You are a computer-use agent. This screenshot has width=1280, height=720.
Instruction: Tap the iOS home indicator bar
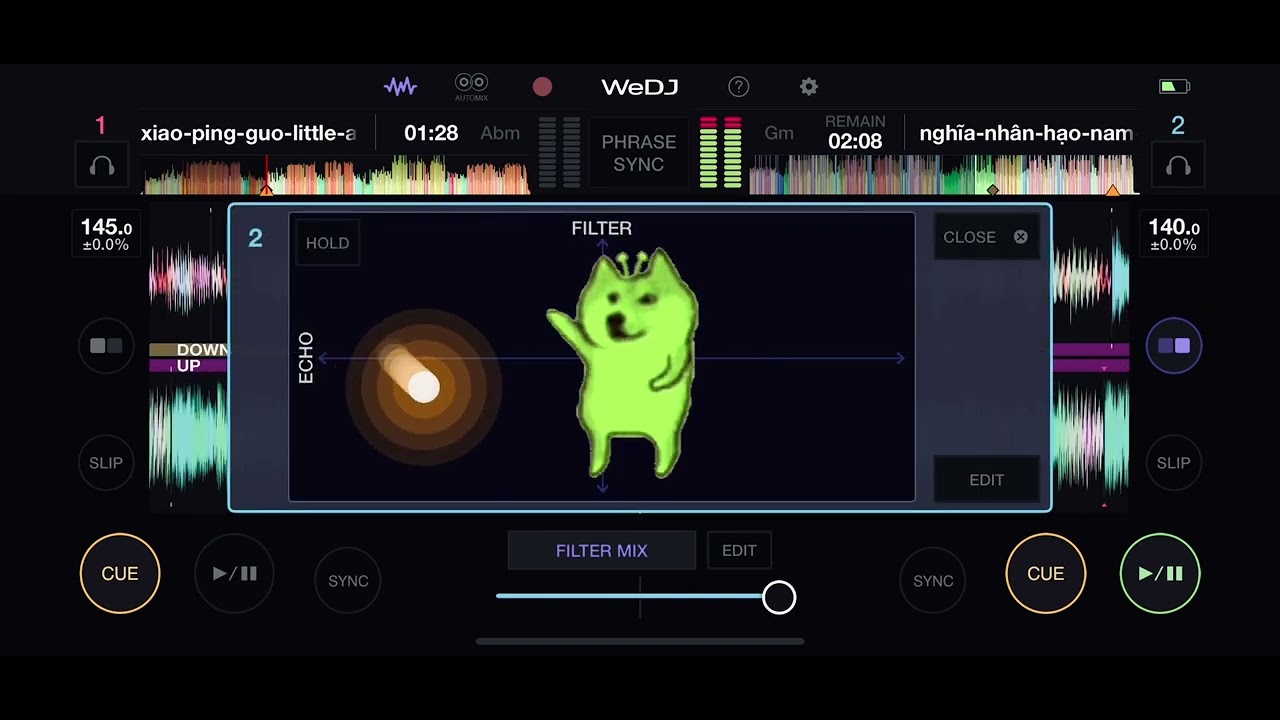pyautogui.click(x=640, y=641)
